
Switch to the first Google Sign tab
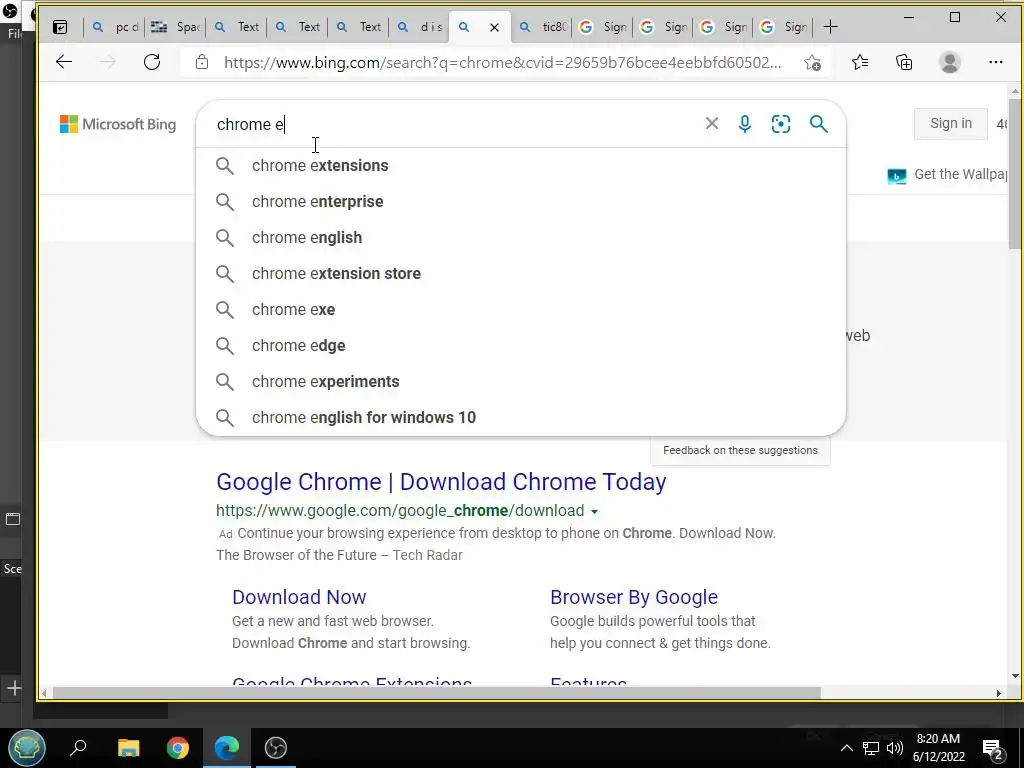[x=603, y=27]
